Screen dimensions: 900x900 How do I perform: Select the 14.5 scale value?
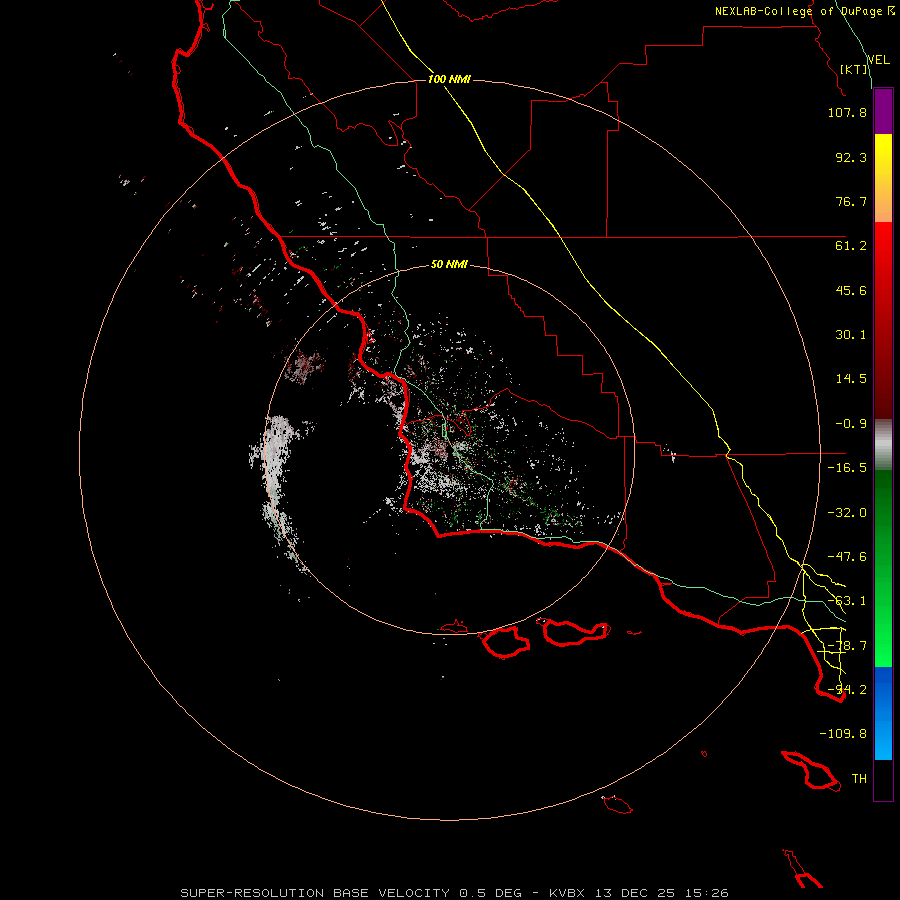point(851,379)
